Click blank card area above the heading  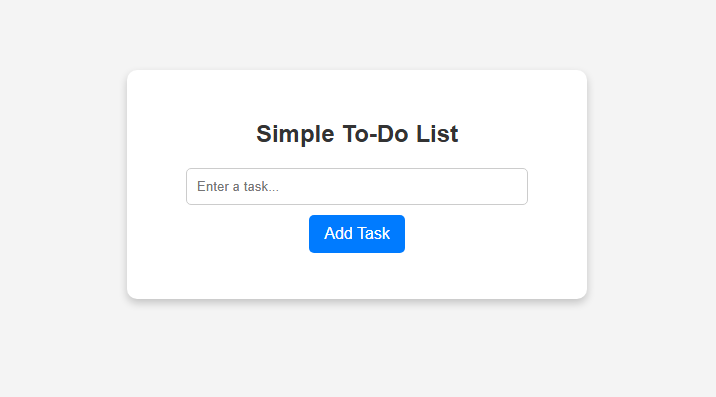click(357, 94)
